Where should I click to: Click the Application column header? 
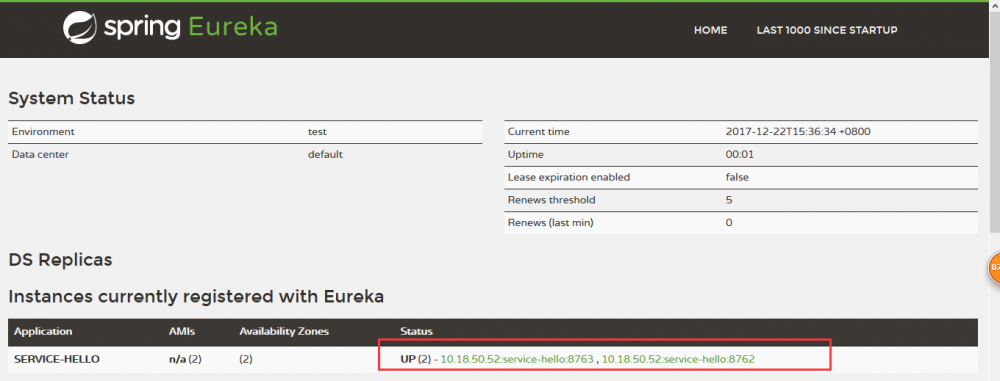43,332
